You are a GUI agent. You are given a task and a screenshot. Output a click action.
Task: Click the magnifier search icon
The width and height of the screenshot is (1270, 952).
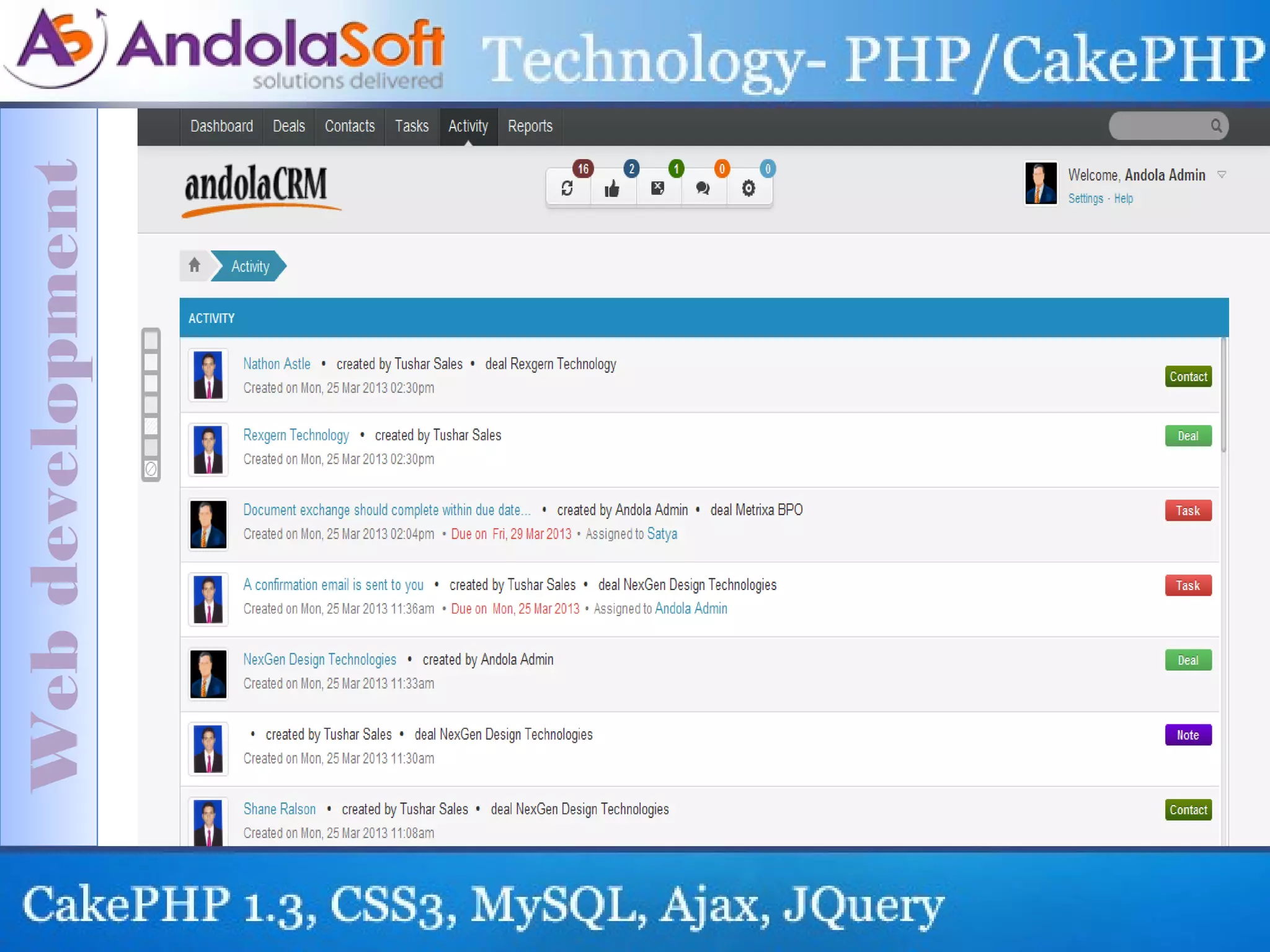coord(1216,126)
